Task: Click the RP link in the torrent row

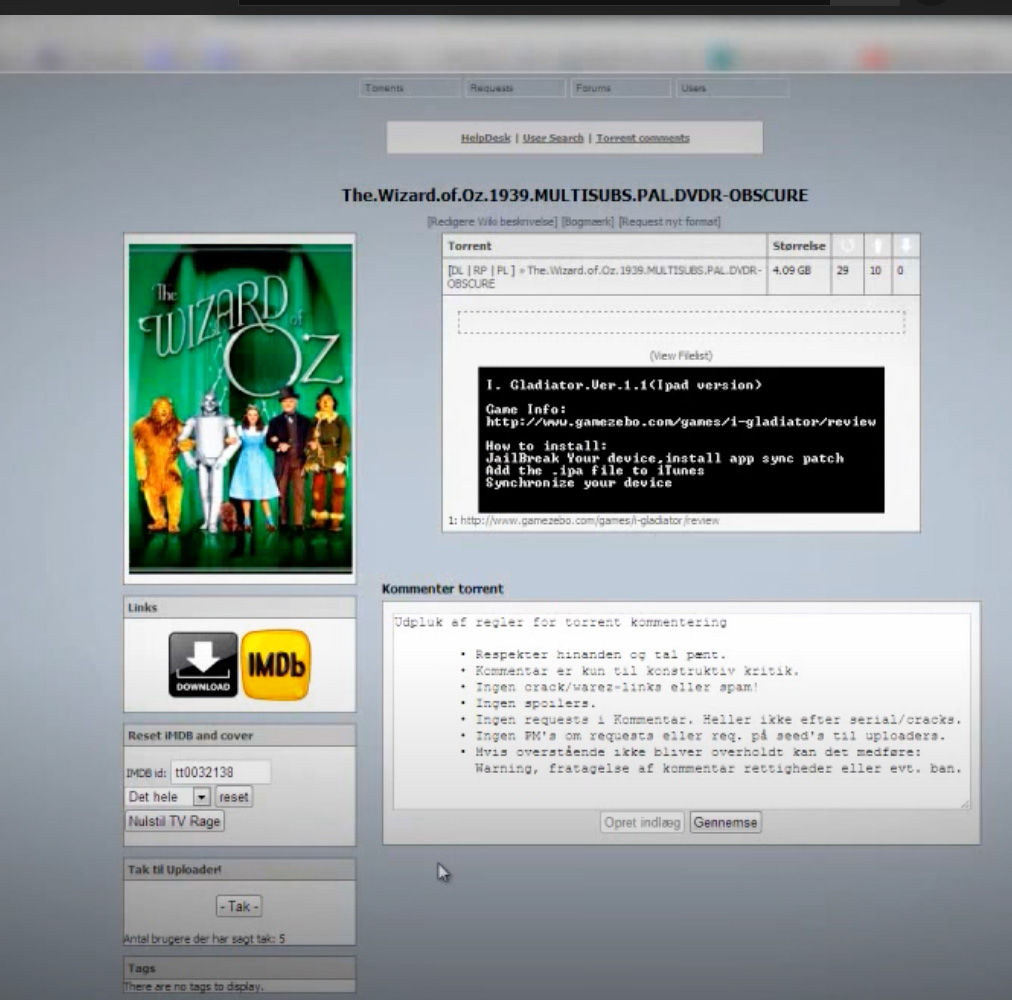Action: [480, 270]
